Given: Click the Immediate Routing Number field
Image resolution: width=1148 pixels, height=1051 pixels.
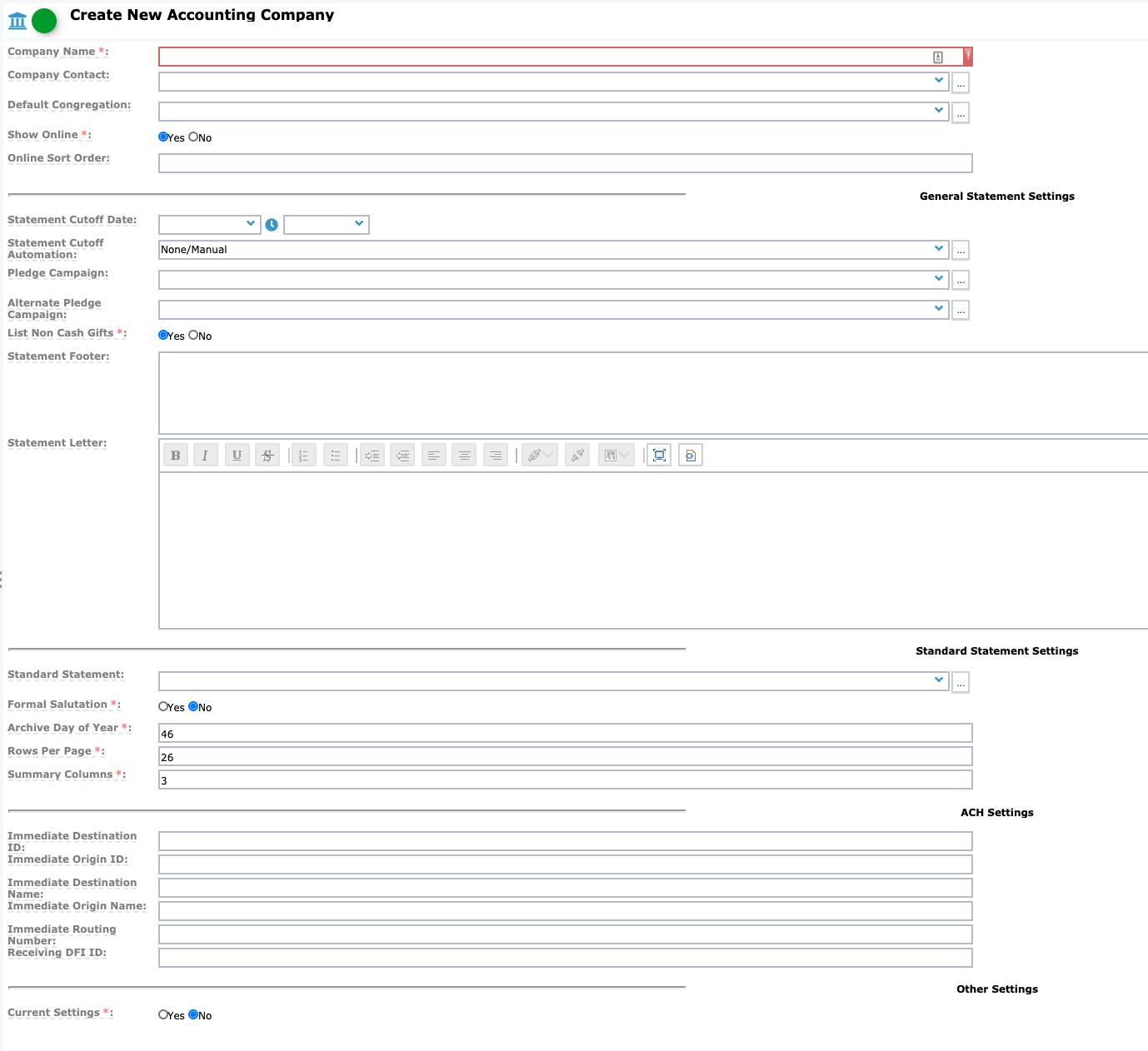Looking at the screenshot, I should (566, 934).
